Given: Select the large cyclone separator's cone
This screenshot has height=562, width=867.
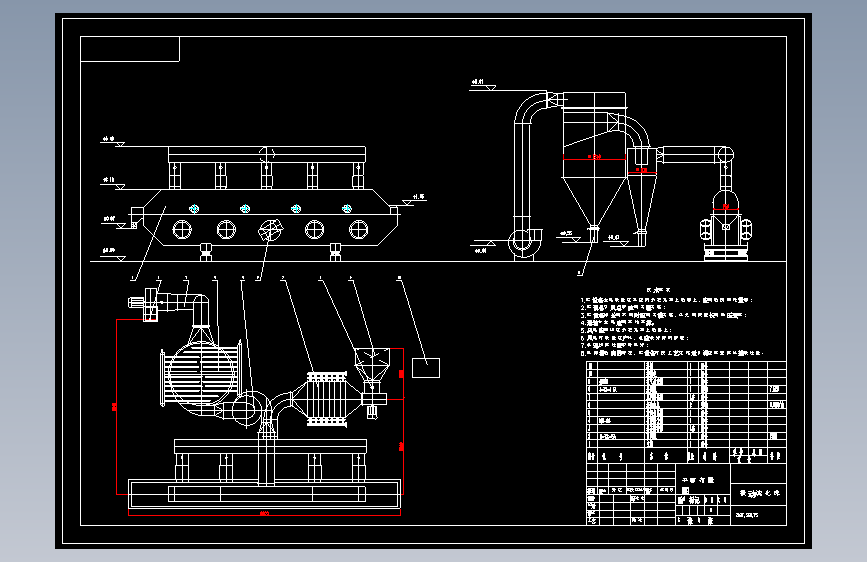Looking at the screenshot, I should pos(594,201).
